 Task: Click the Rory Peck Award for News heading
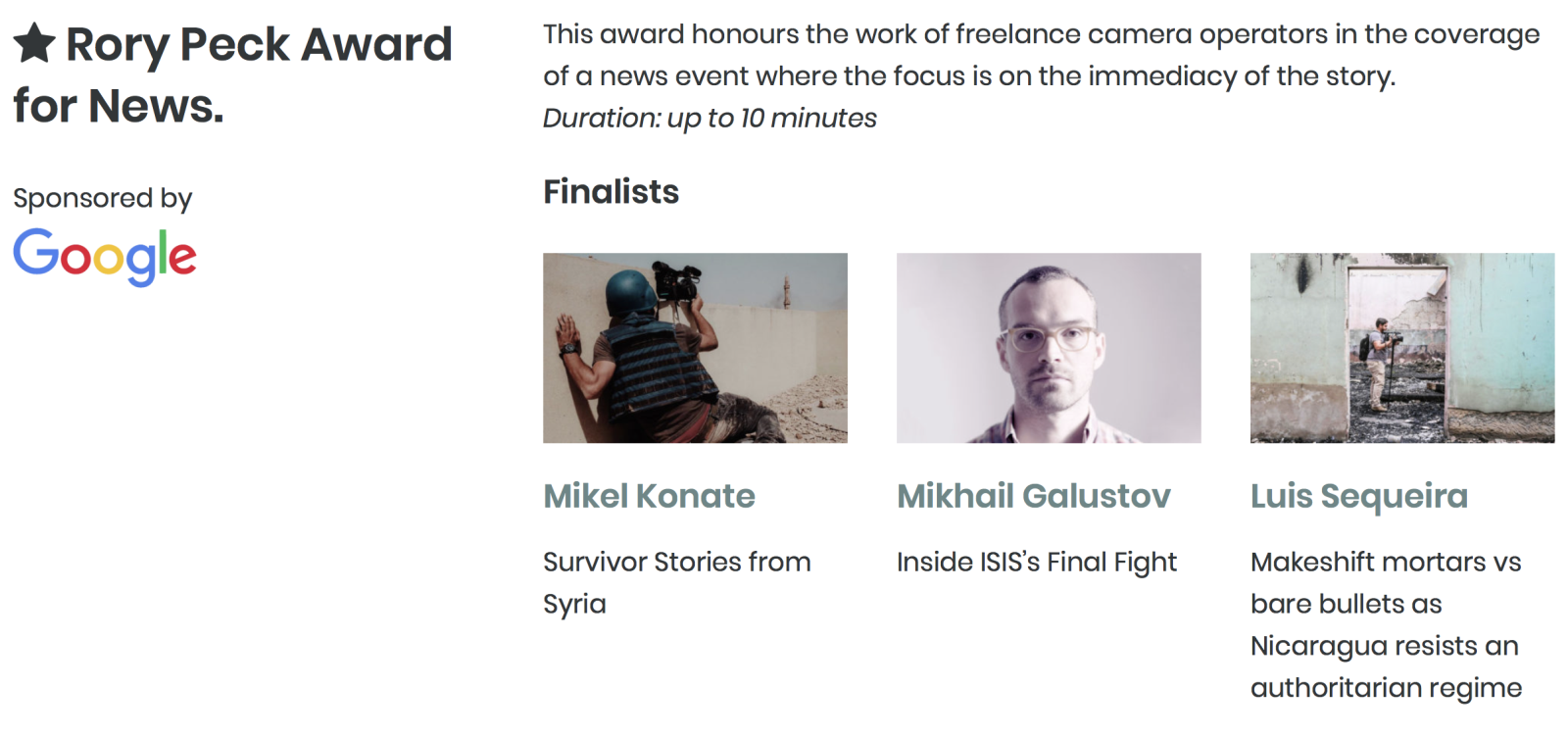click(233, 74)
